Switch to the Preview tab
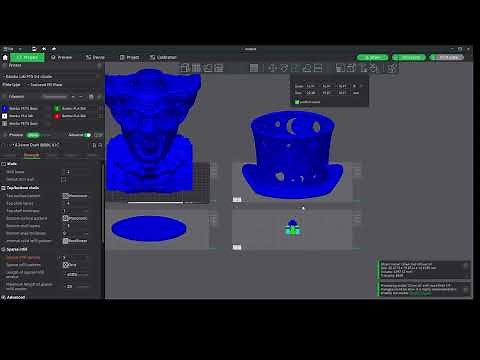This screenshot has height=360, width=480. click(61, 57)
